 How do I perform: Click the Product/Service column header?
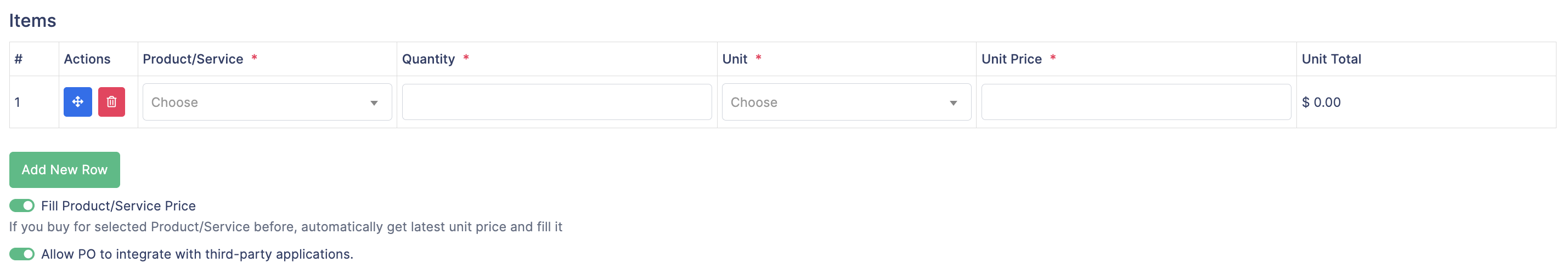coord(193,59)
